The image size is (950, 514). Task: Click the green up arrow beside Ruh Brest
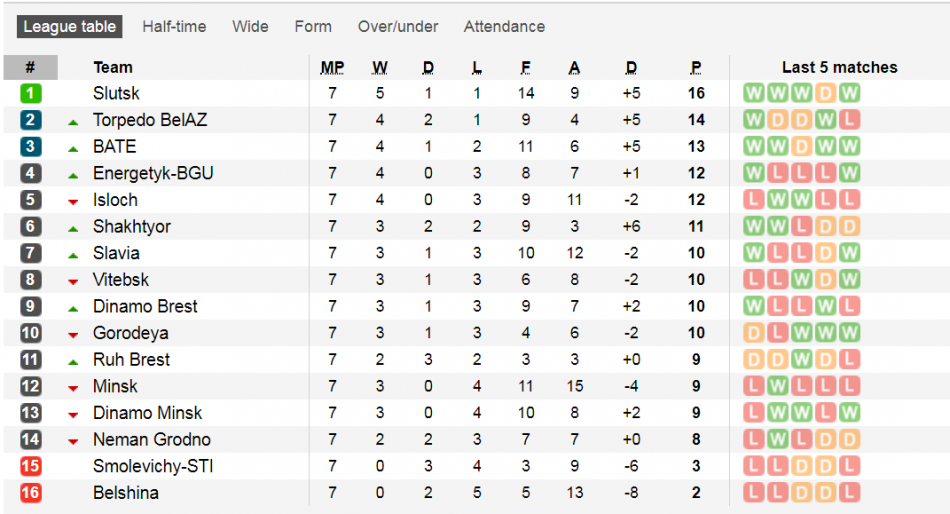pos(73,361)
